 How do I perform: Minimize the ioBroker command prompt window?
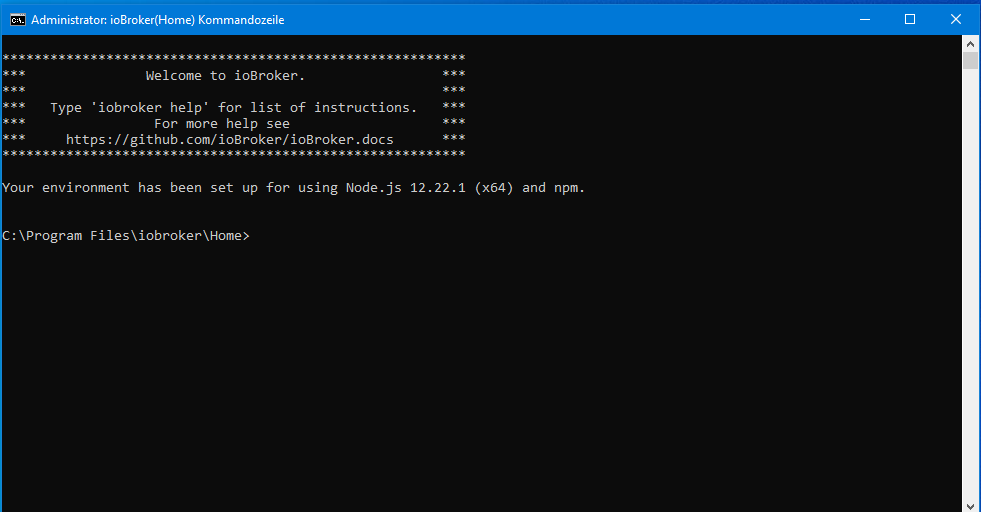pyautogui.click(x=863, y=19)
